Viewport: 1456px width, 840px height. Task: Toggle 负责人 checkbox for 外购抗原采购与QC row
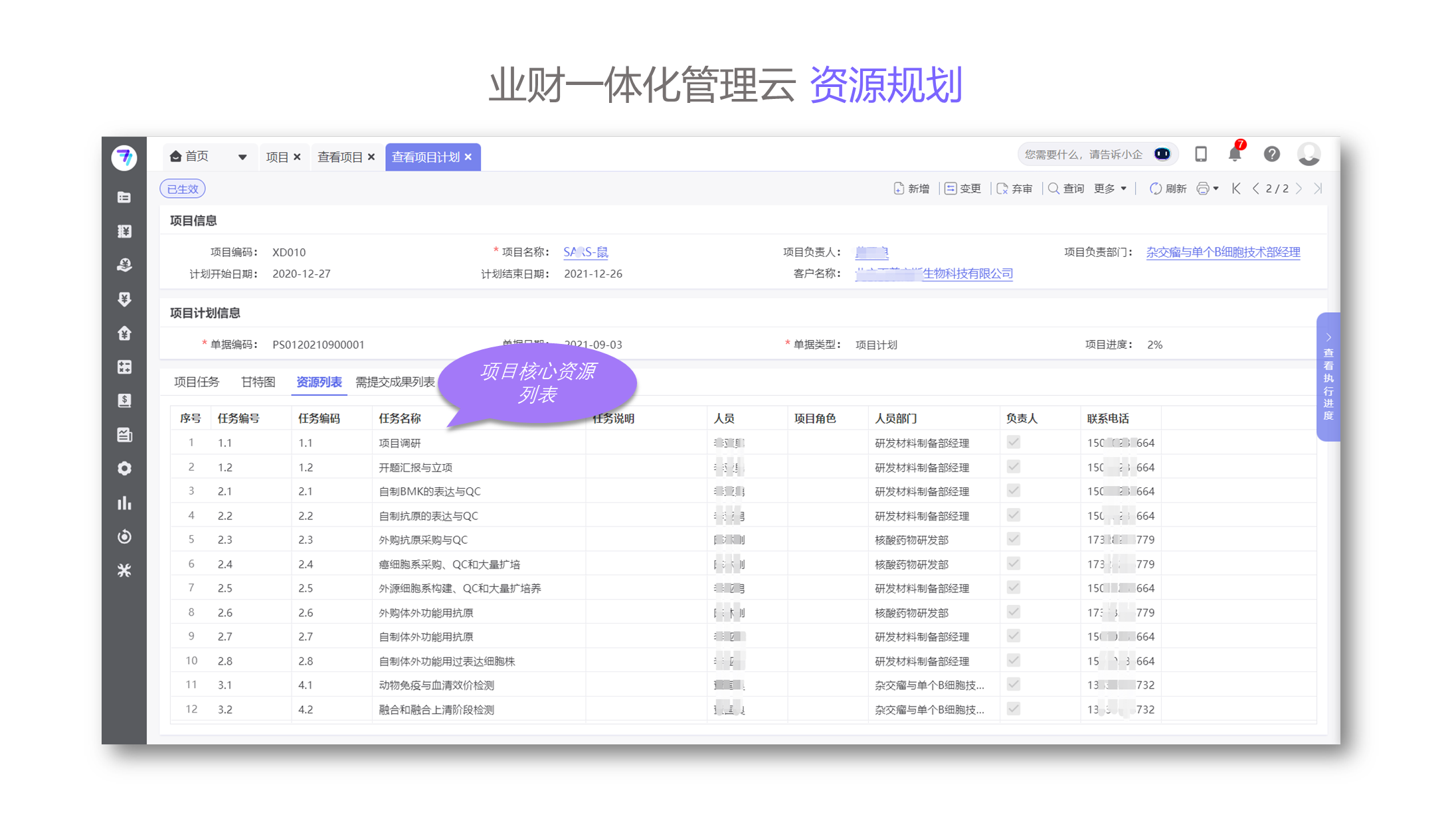click(x=1013, y=539)
